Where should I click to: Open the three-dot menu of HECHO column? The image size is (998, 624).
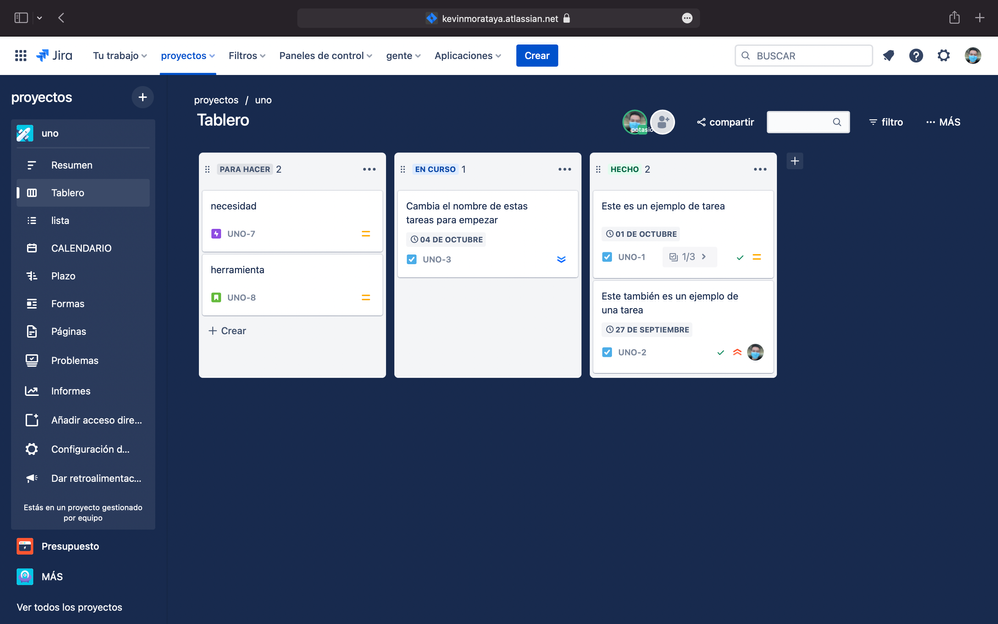760,169
